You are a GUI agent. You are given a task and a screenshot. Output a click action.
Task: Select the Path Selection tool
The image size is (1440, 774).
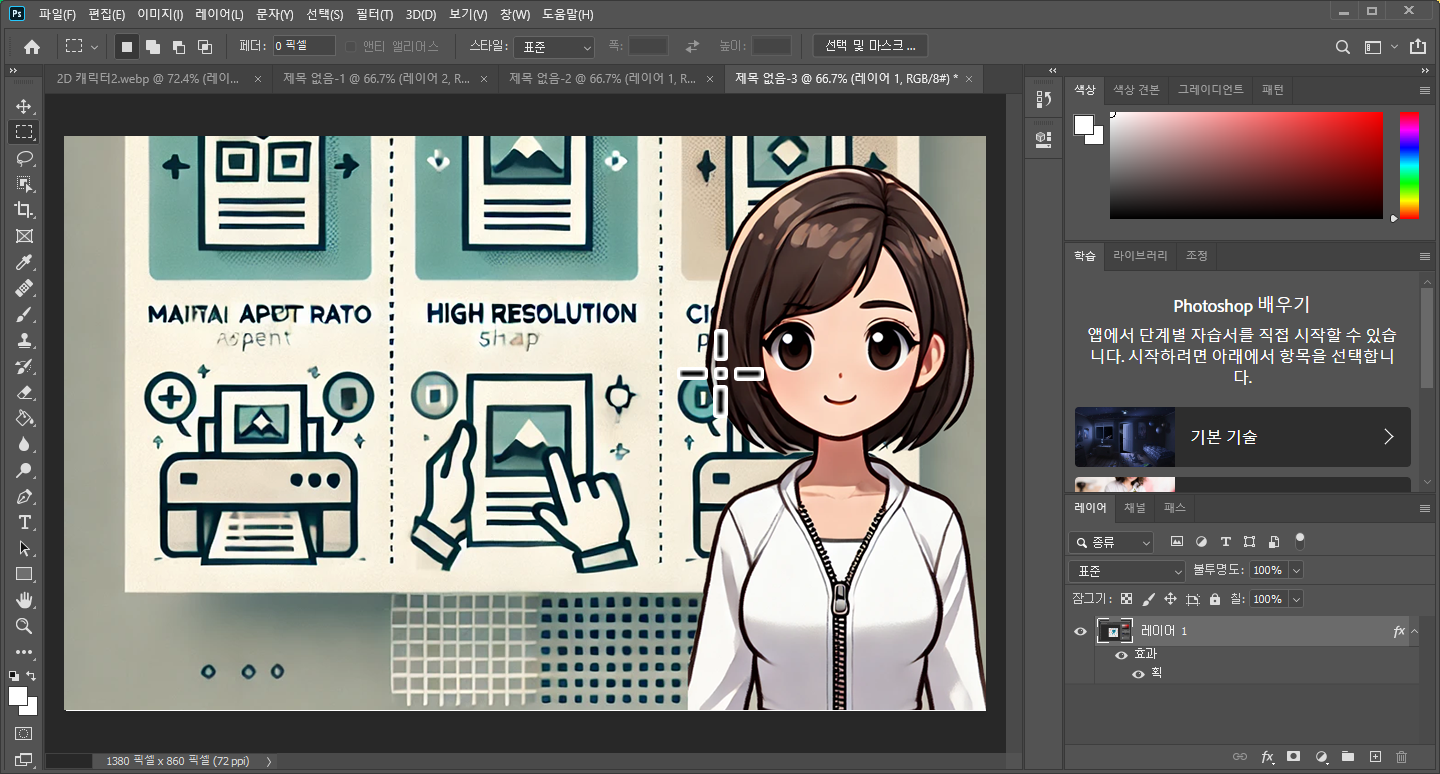coord(24,548)
